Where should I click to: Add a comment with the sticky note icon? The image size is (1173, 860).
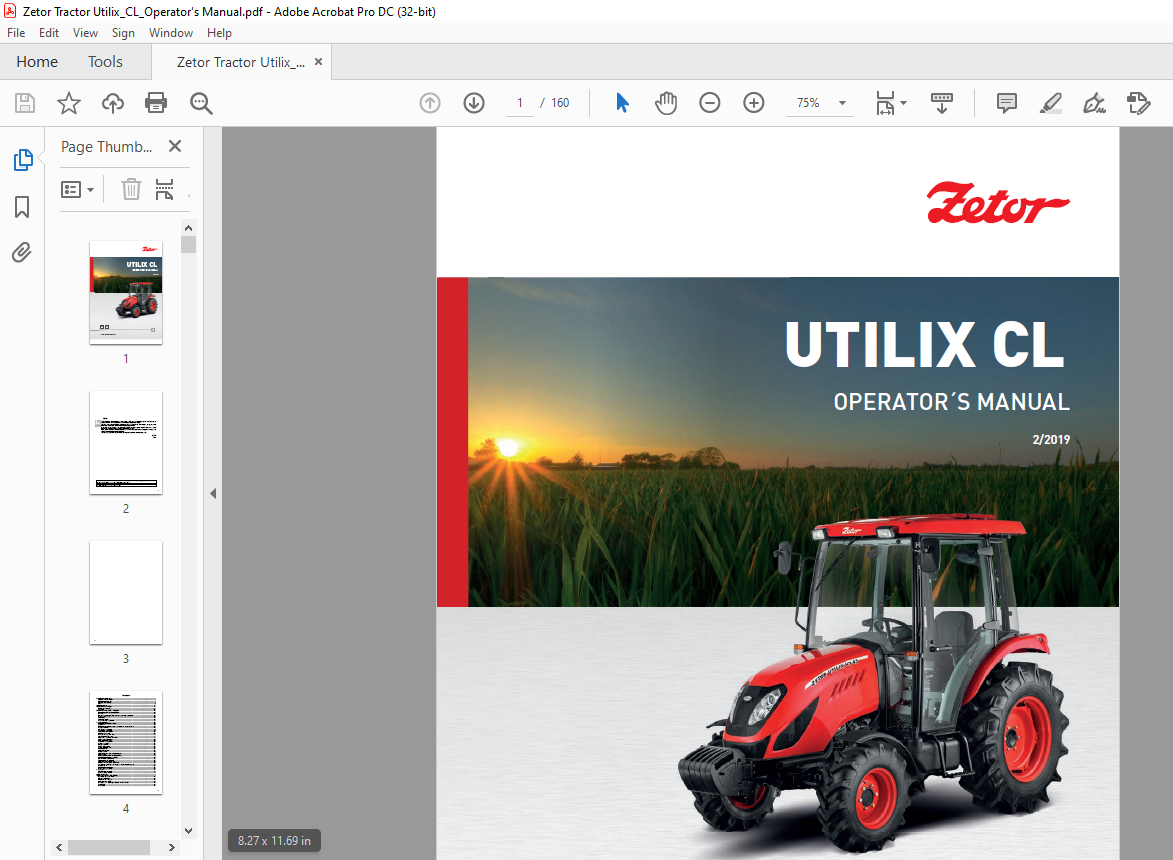point(1007,103)
